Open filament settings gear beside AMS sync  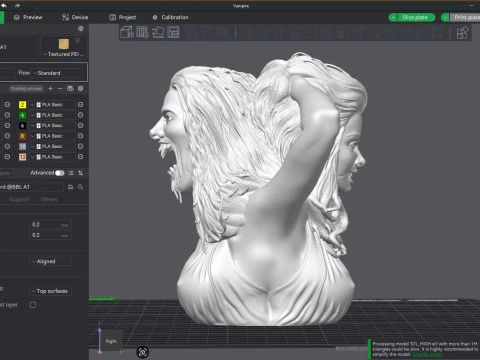(80, 88)
